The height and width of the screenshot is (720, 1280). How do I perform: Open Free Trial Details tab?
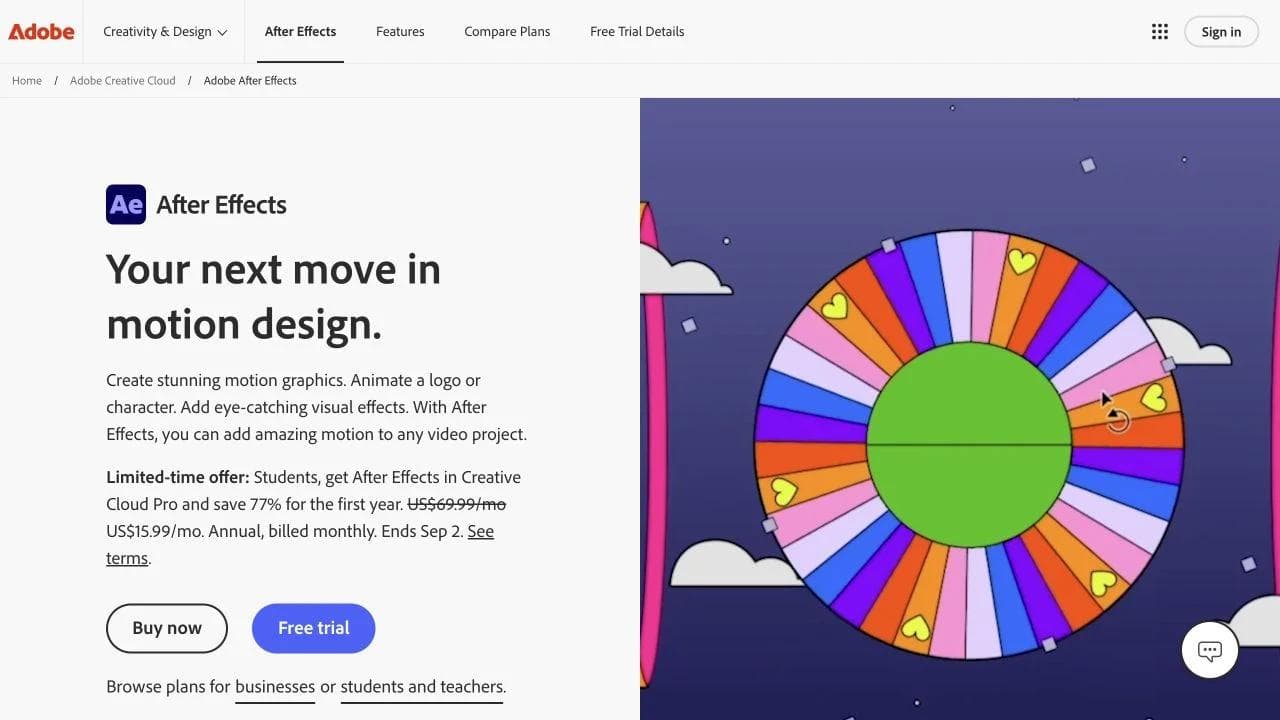pyautogui.click(x=637, y=32)
